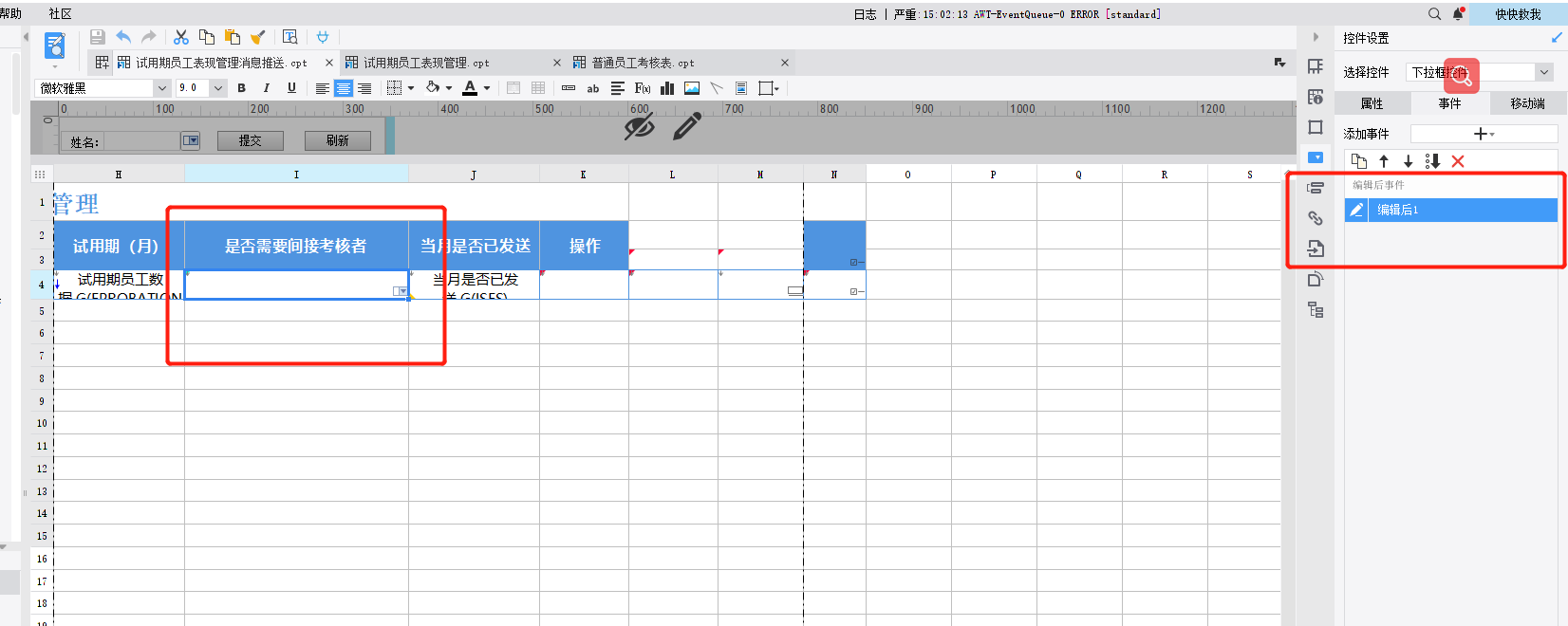Image resolution: width=1568 pixels, height=626 pixels.
Task: Copy the selected event in event list
Action: 1359,161
